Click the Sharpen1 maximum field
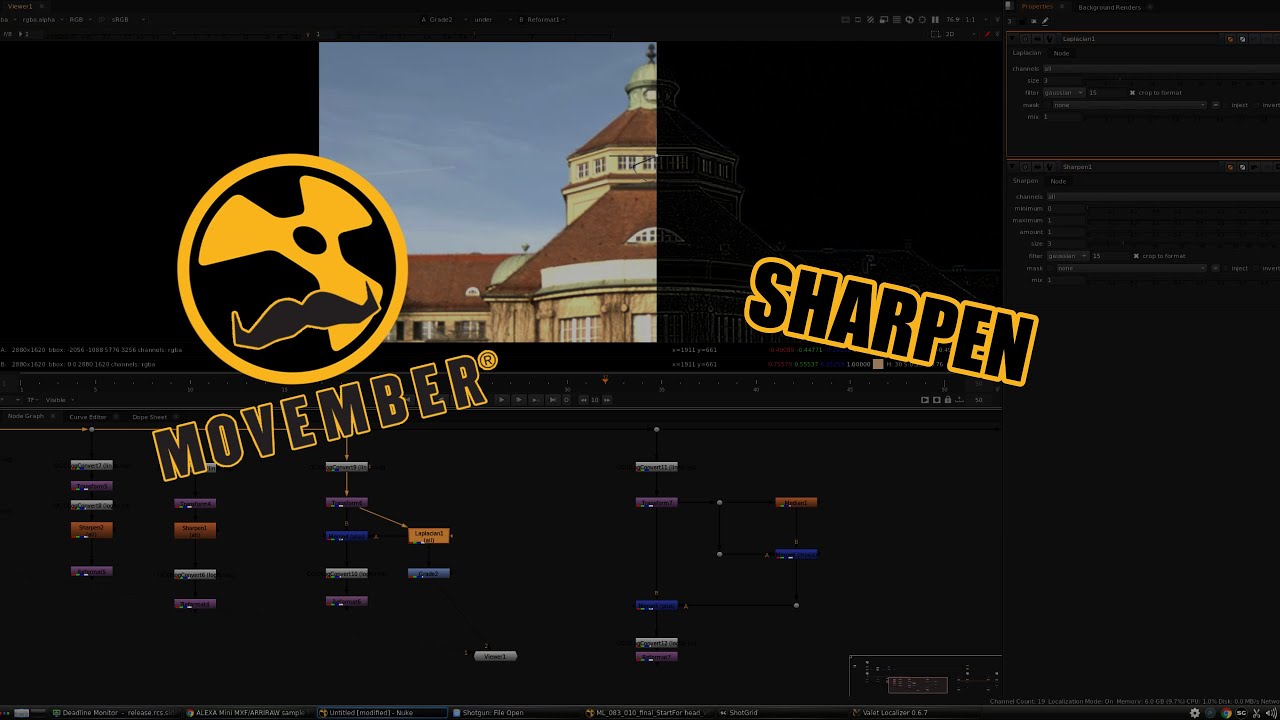Image resolution: width=1280 pixels, height=720 pixels. [1065, 220]
